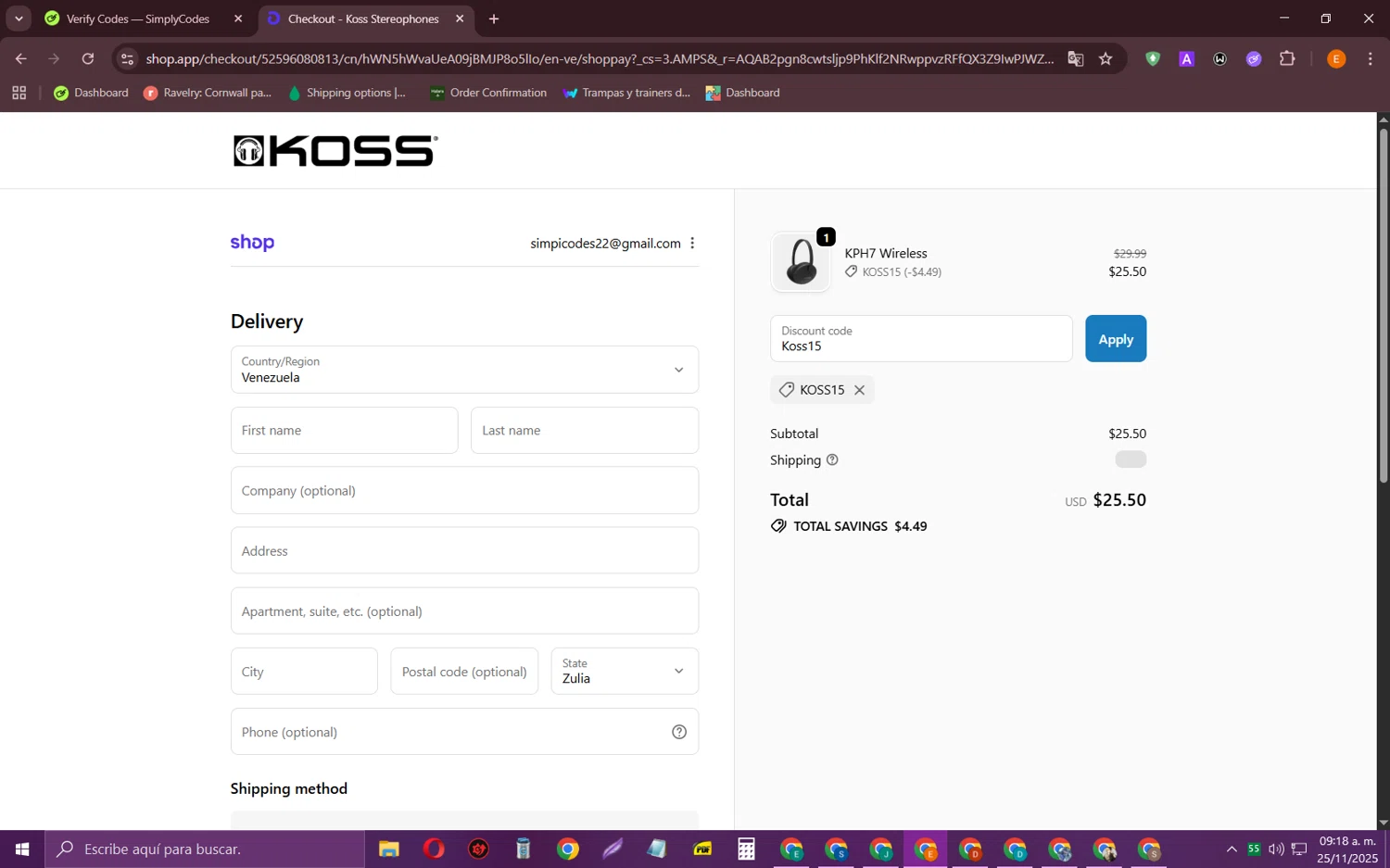1390x868 pixels.
Task: Open the Ravelry: Cornwall bookmark
Action: pyautogui.click(x=208, y=93)
